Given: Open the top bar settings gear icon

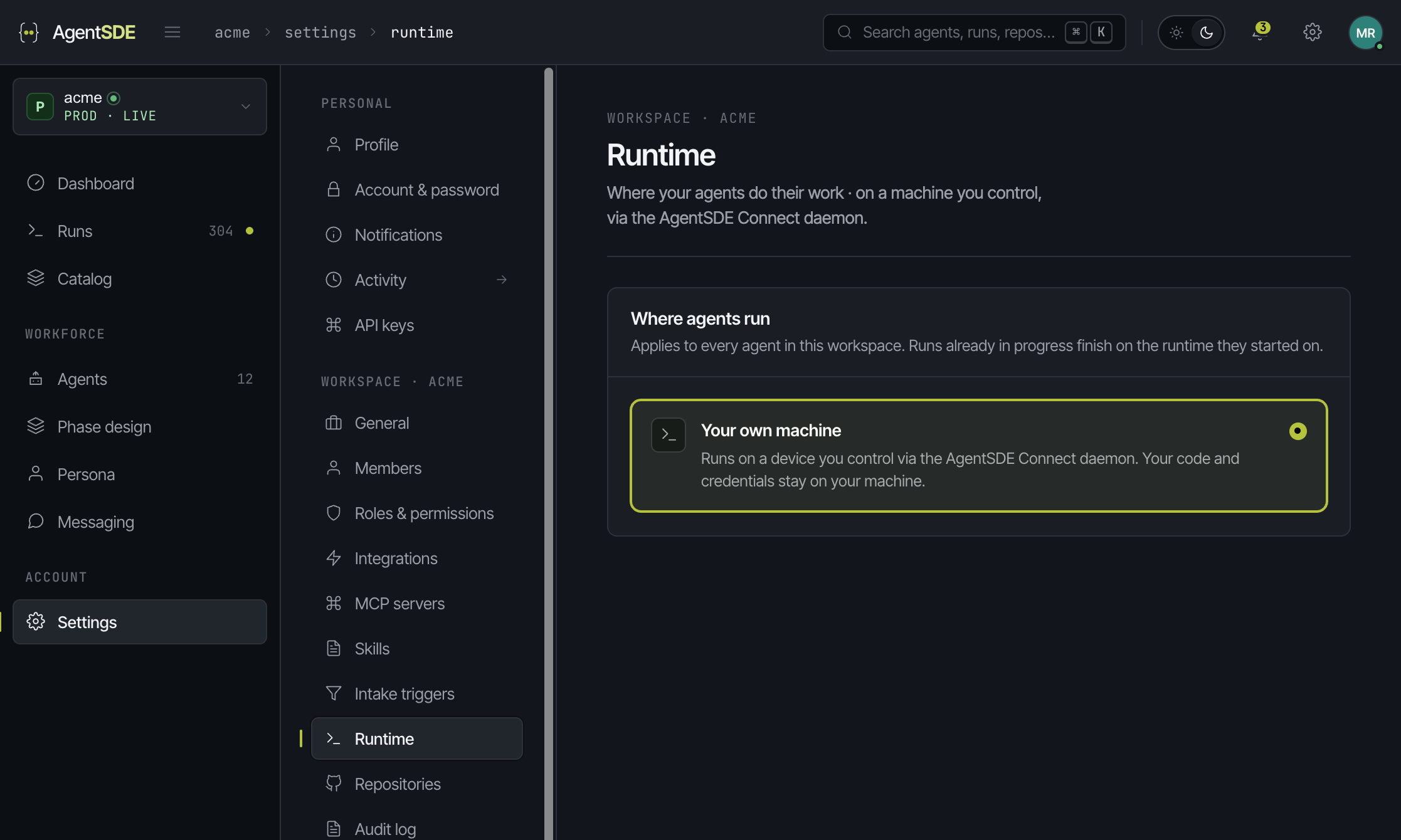Looking at the screenshot, I should pos(1312,32).
